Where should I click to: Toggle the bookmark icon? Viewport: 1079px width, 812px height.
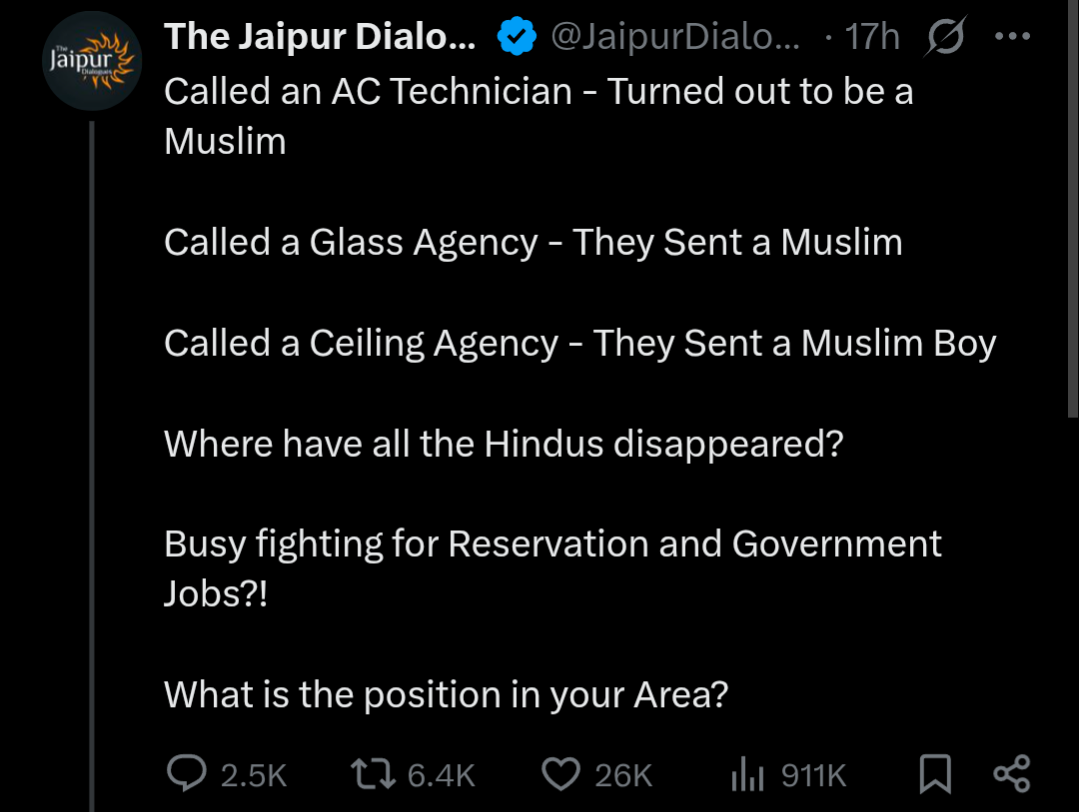934,774
